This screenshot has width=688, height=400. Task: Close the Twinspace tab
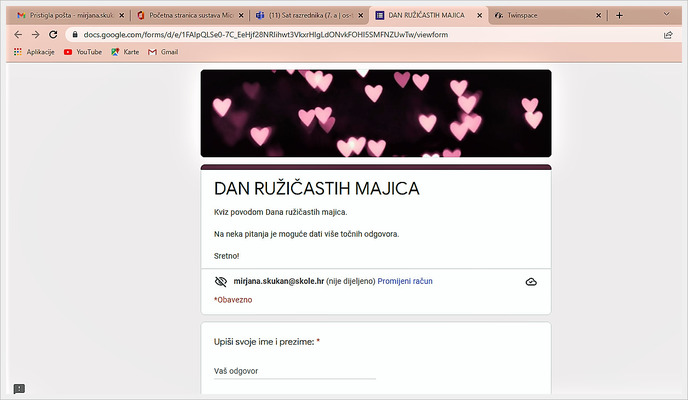598,15
